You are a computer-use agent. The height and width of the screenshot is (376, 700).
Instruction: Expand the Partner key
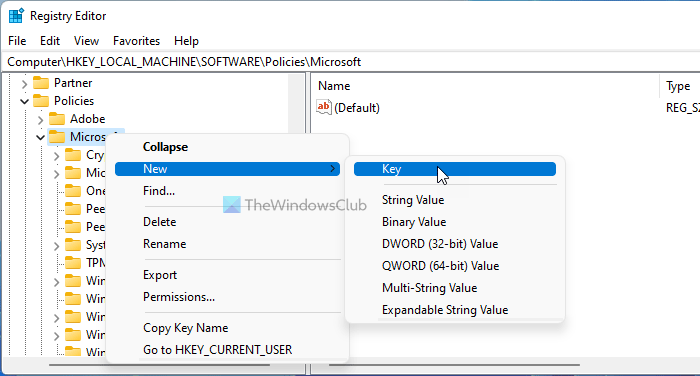click(25, 84)
